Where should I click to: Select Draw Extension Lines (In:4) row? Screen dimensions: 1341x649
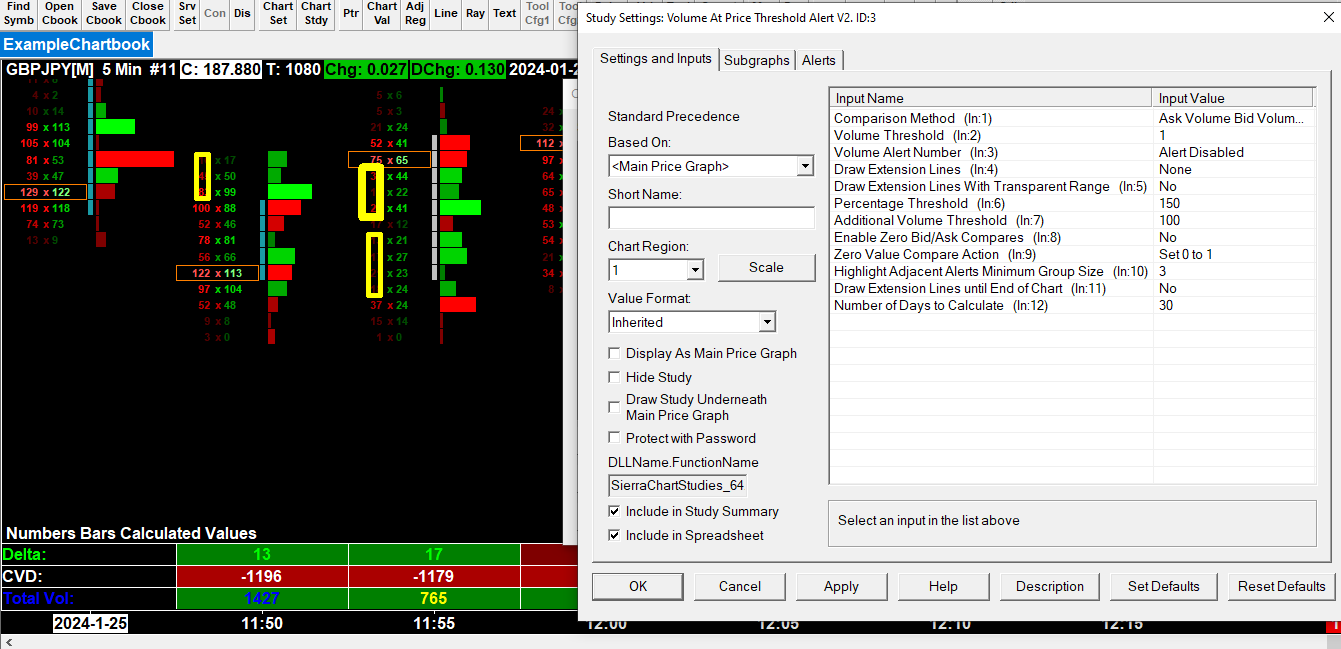click(1072, 169)
